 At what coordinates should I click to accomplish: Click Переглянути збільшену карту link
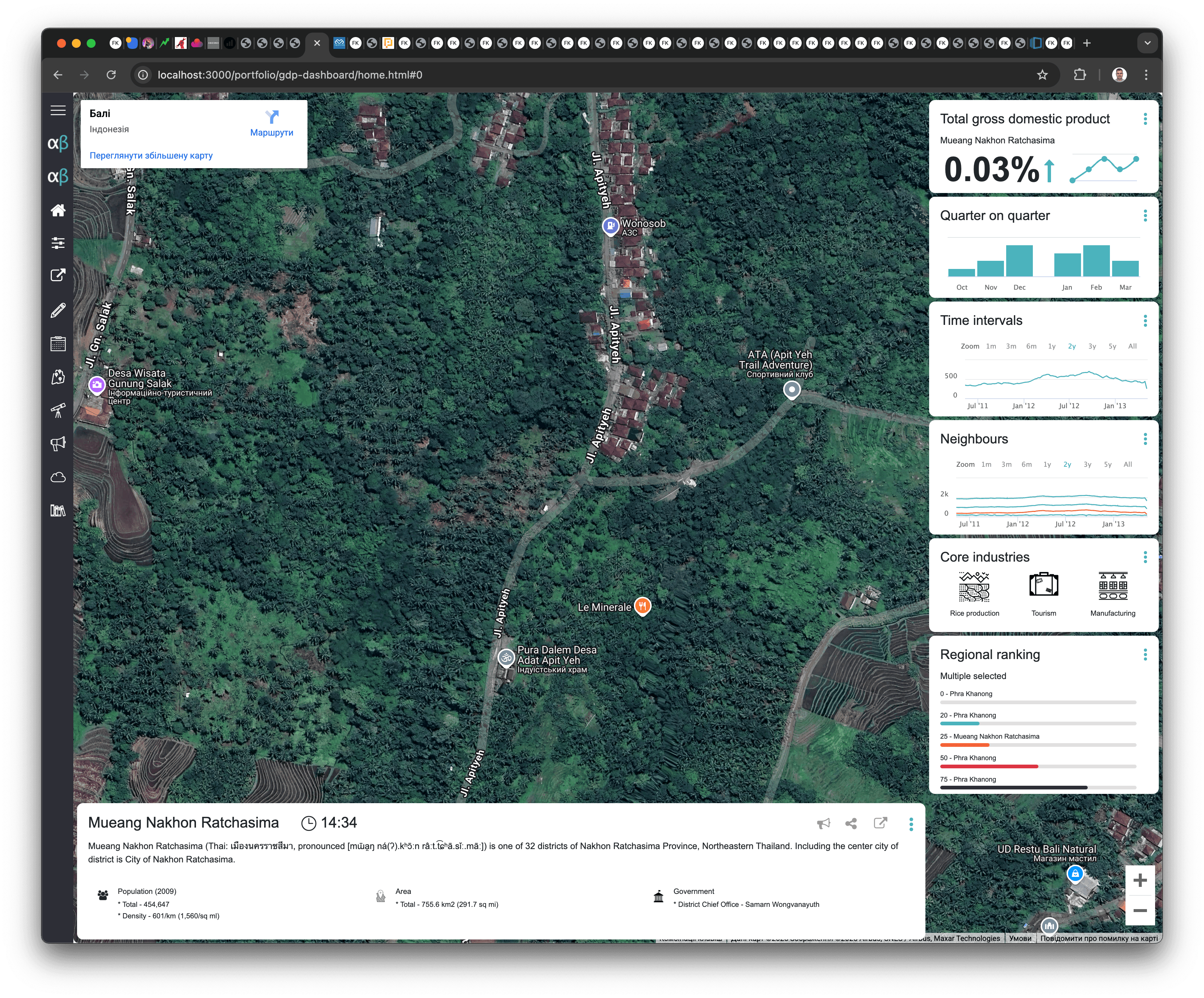coord(151,155)
